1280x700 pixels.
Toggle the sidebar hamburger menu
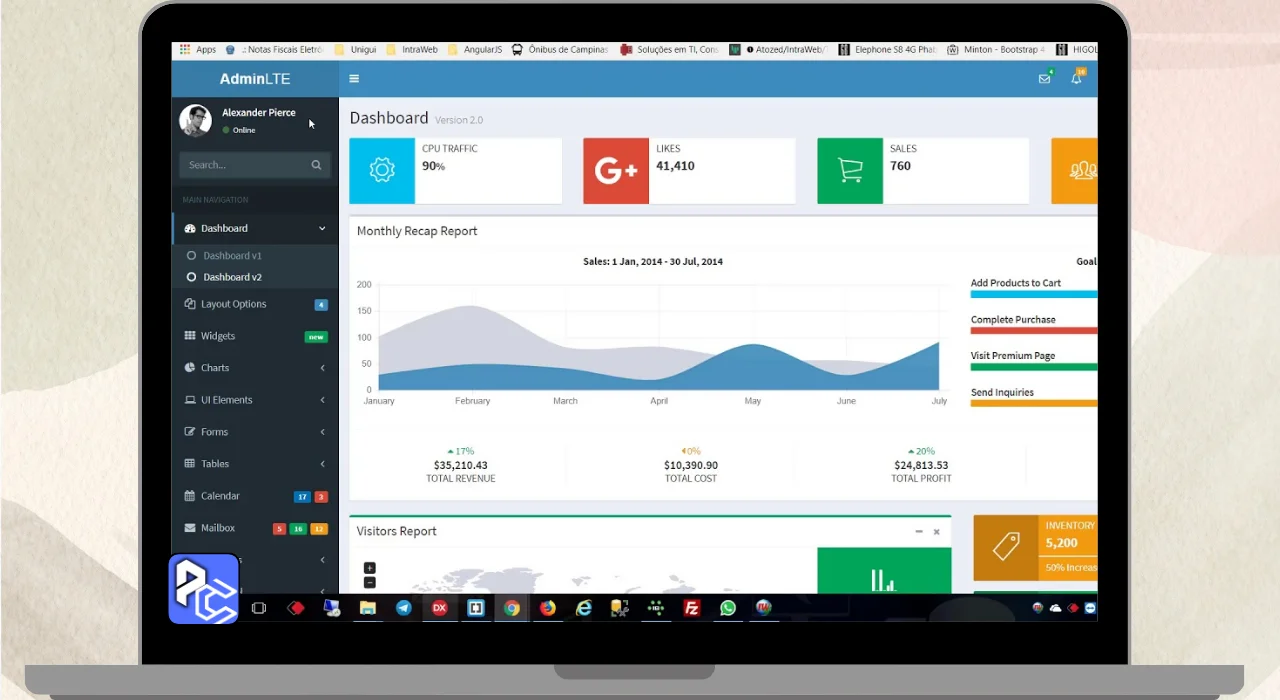354,79
